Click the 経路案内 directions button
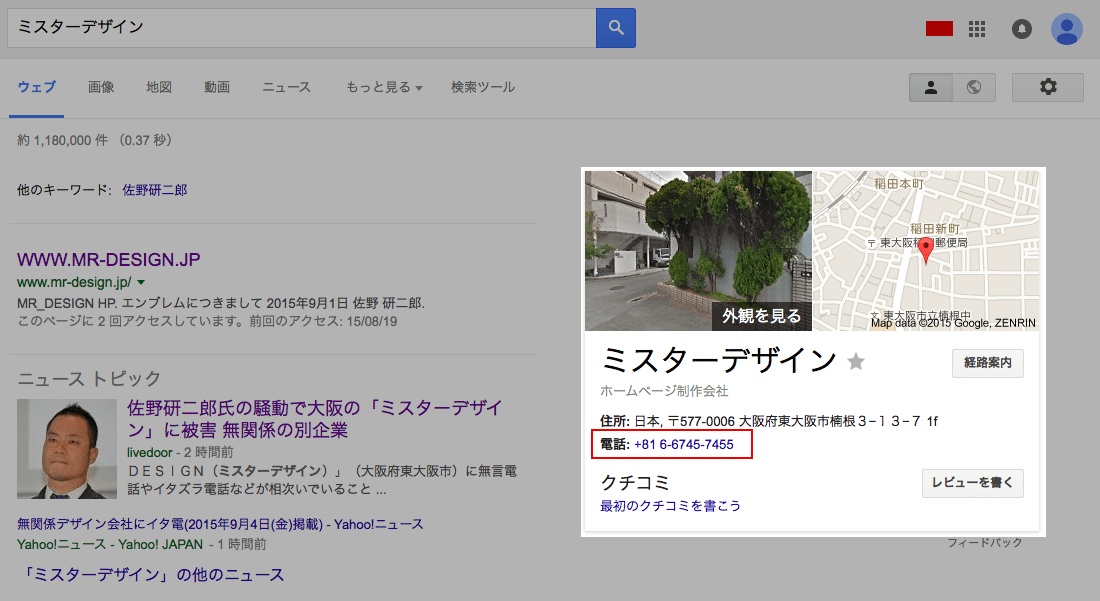 pos(988,363)
